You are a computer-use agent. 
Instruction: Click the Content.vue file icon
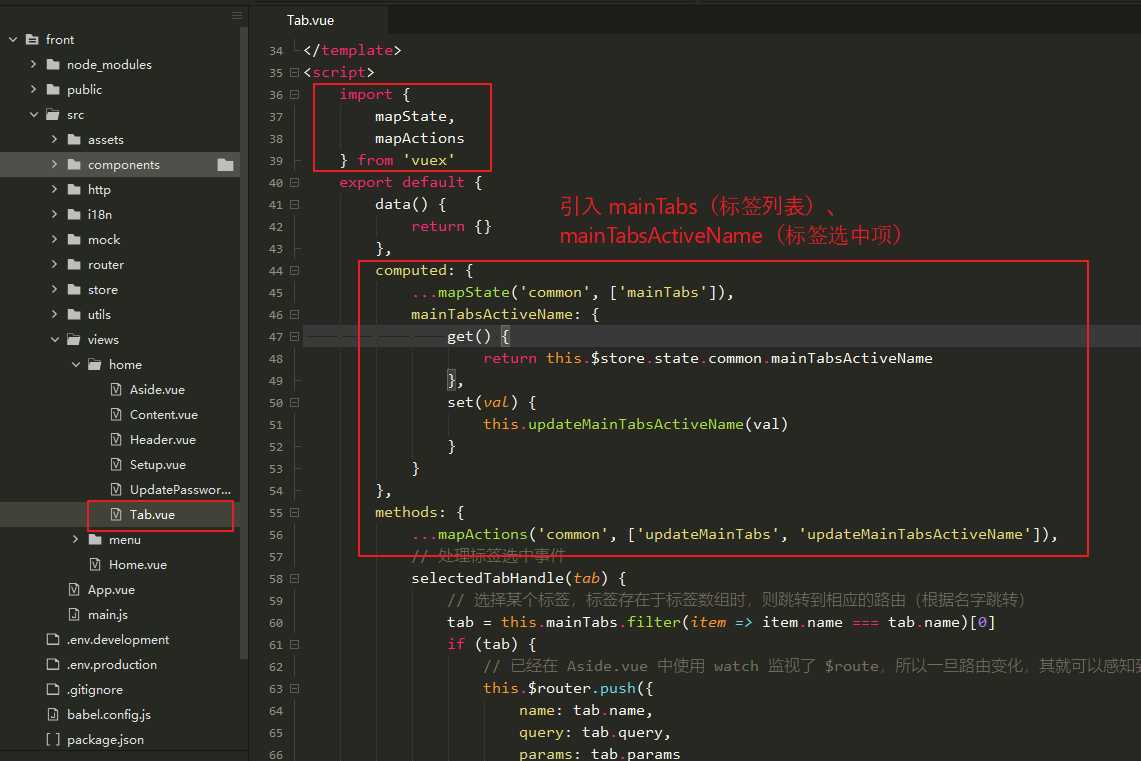(x=116, y=414)
